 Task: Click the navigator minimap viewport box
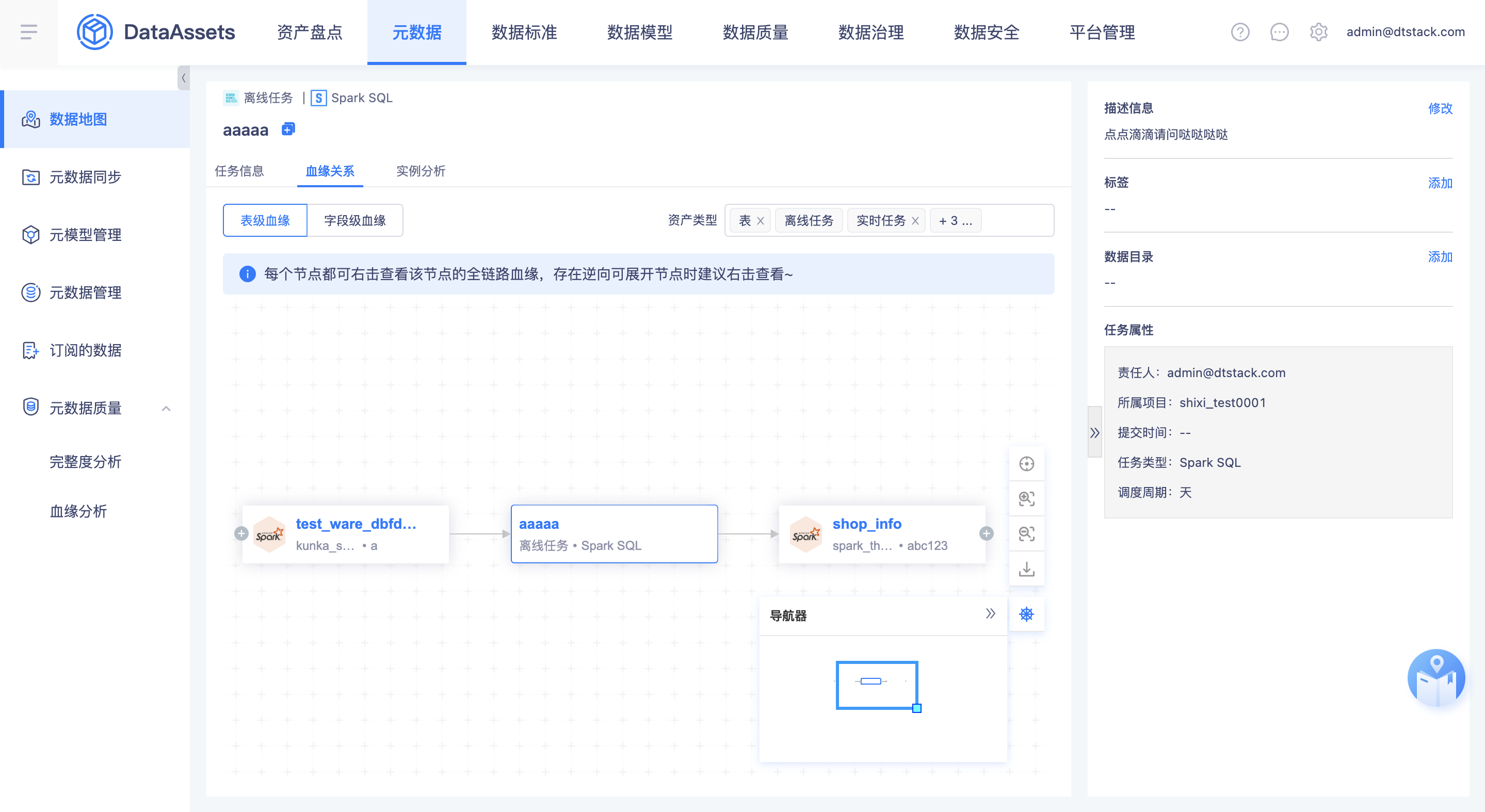pos(876,684)
